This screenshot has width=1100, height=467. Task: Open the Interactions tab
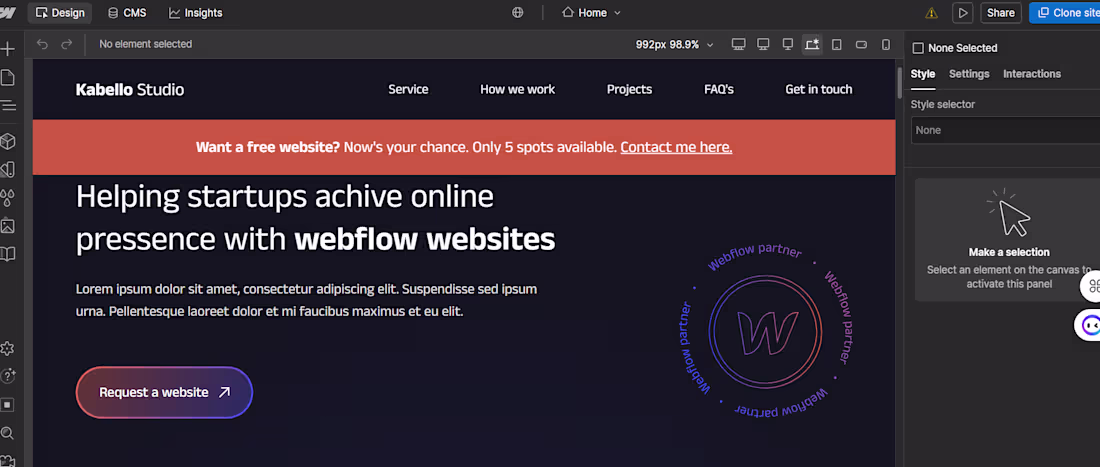coord(1032,74)
